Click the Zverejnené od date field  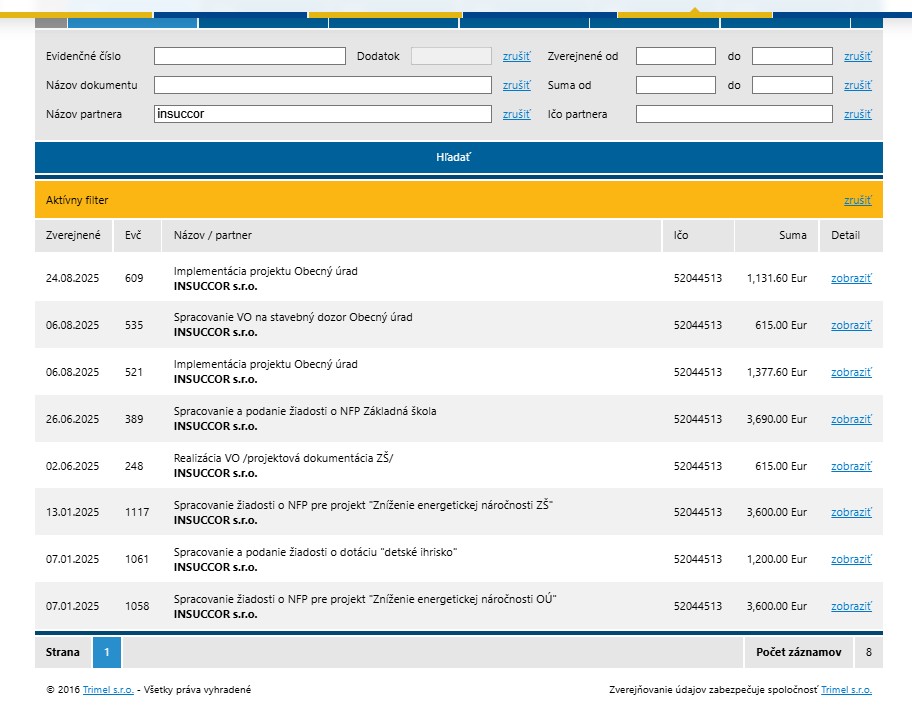(675, 56)
